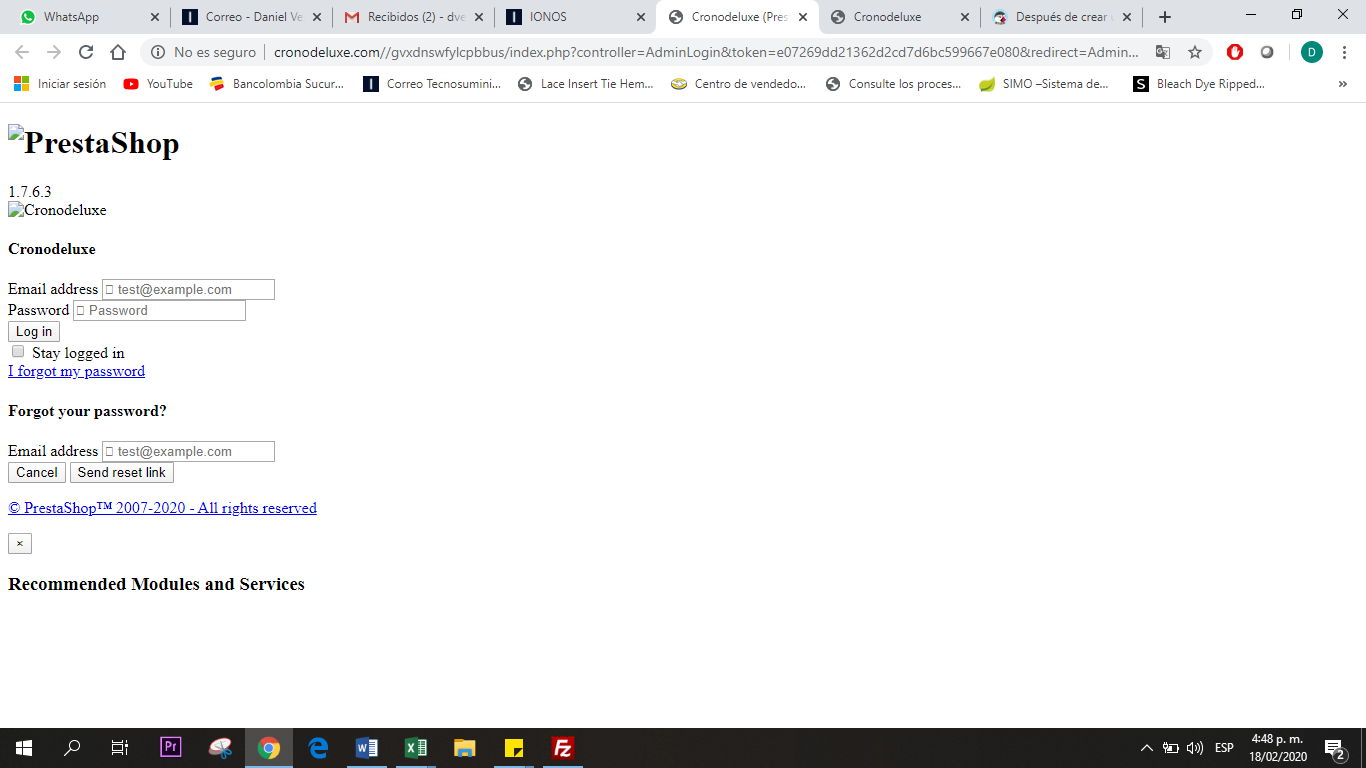Click the 'Recommended Modules and Services' heading

coord(156,584)
